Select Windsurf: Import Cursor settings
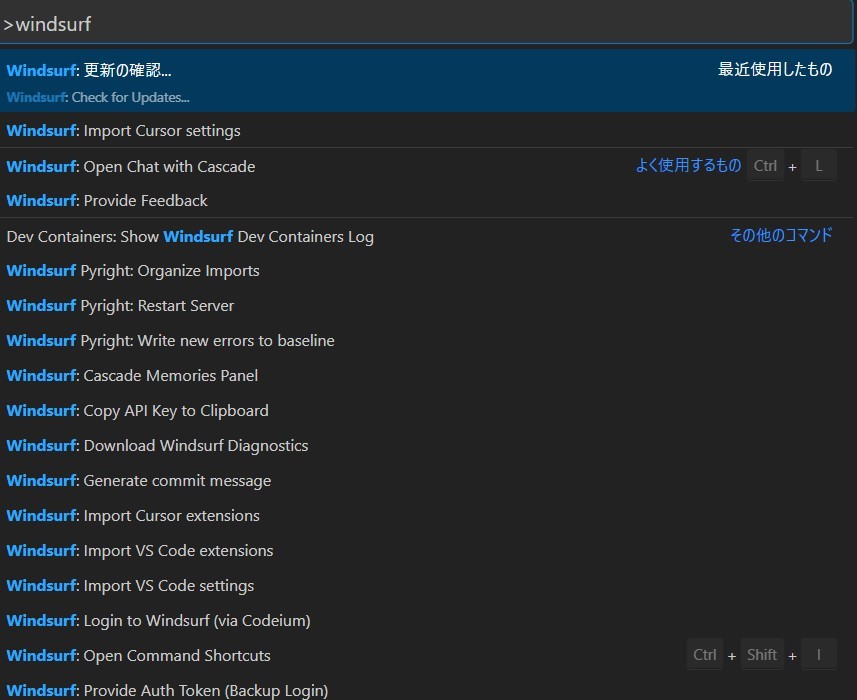857x700 pixels. (x=427, y=131)
